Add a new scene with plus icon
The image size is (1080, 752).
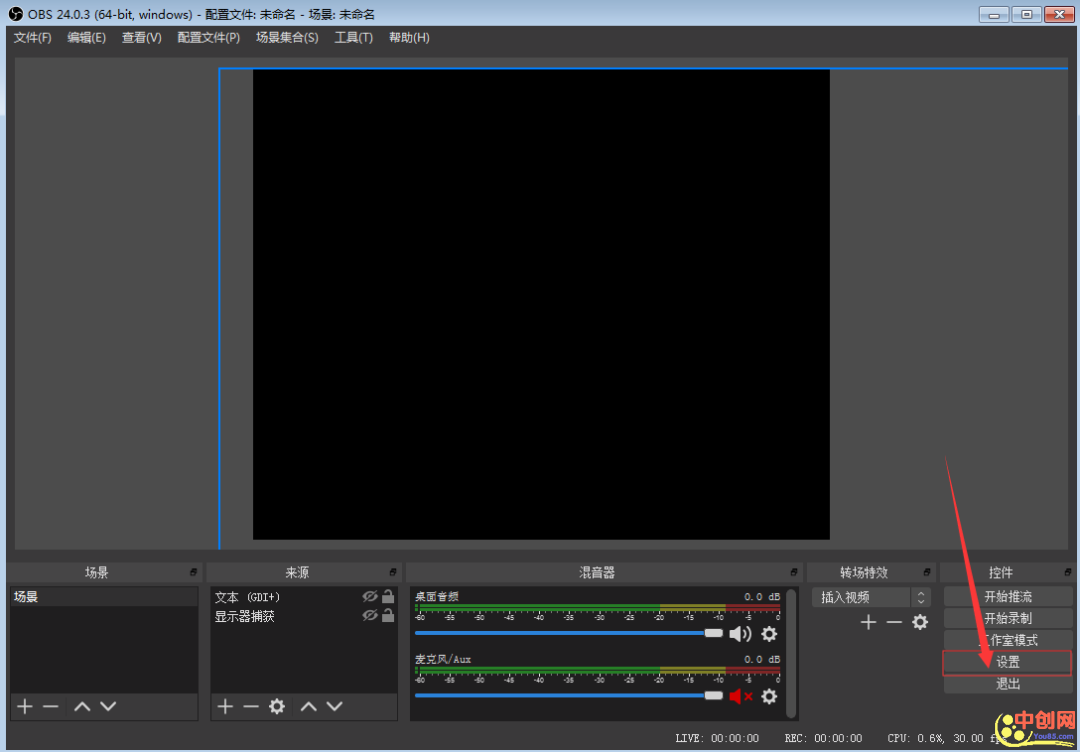coord(25,706)
